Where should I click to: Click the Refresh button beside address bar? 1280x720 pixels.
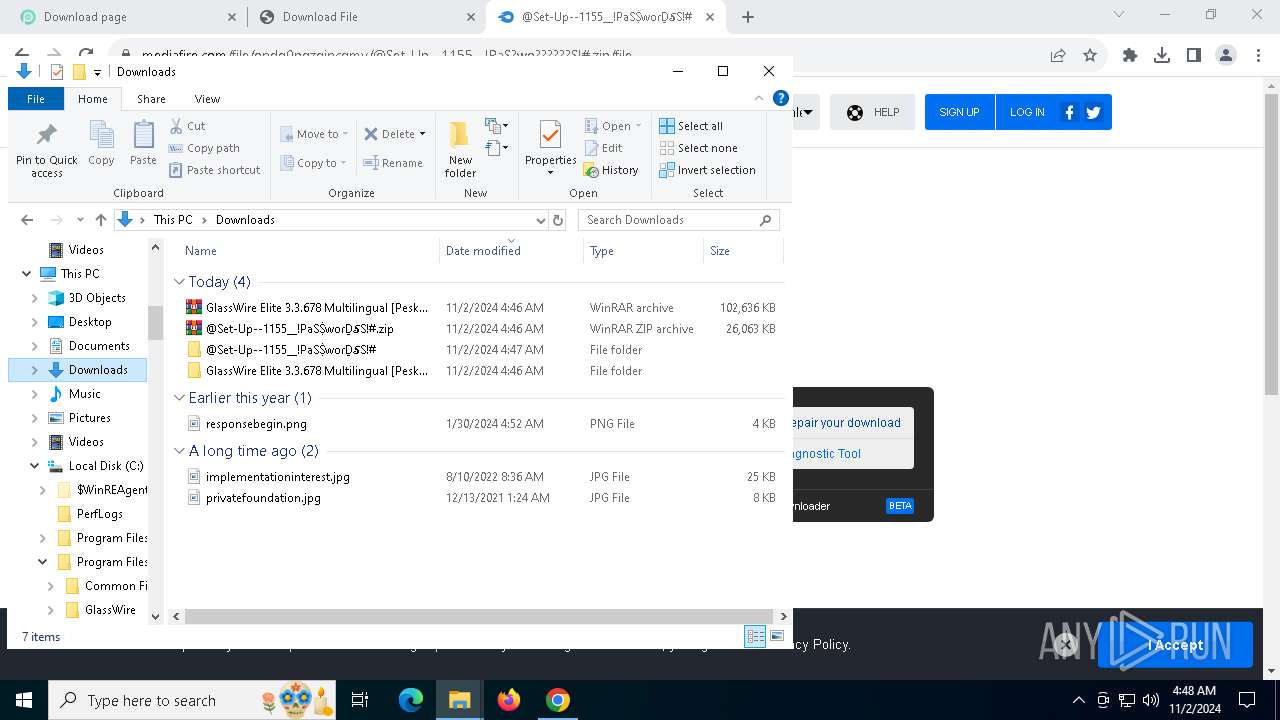tap(558, 220)
